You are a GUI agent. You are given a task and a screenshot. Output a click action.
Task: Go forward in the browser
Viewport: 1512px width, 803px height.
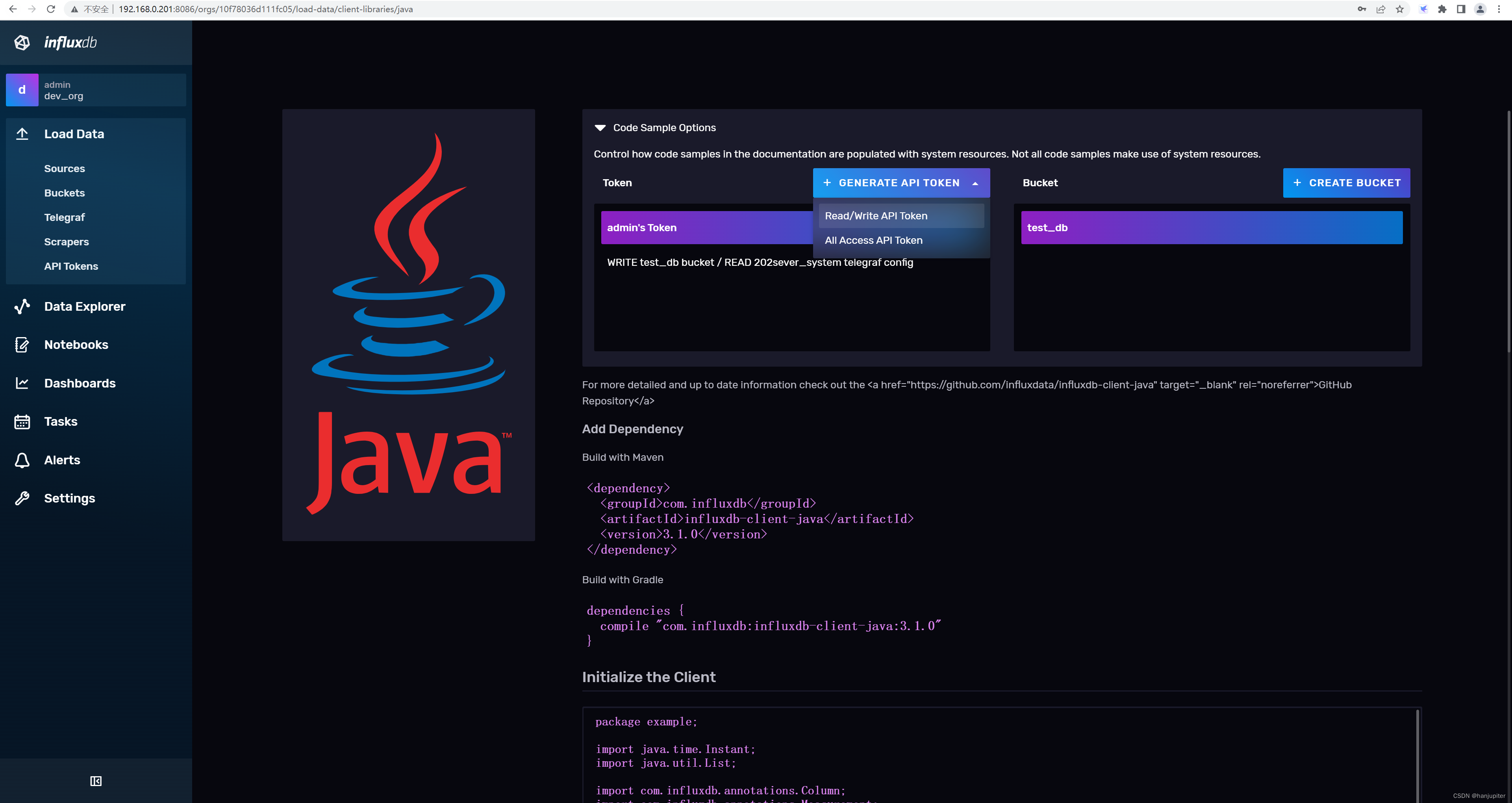[x=31, y=9]
